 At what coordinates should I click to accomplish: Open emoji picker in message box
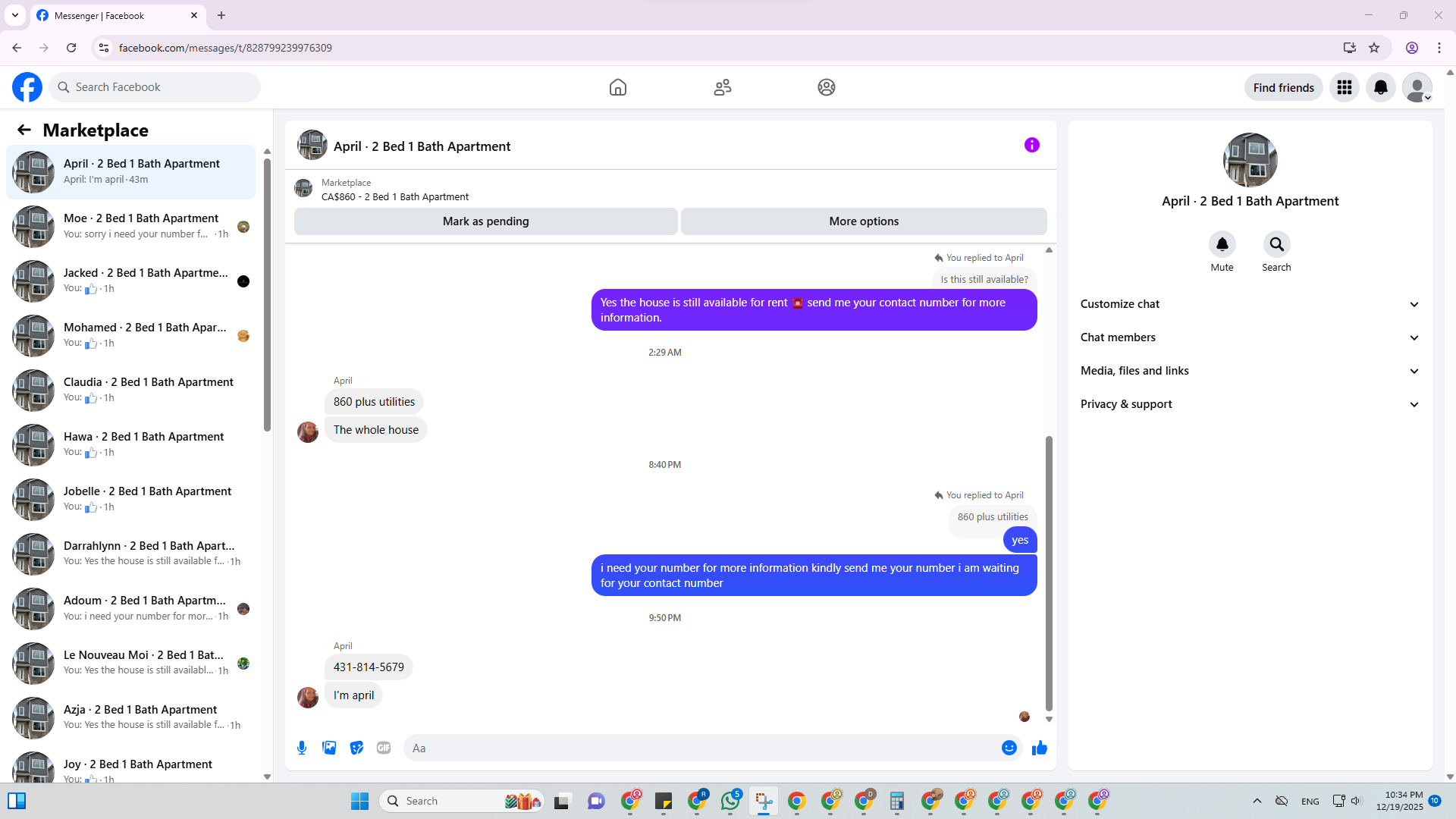1009,748
